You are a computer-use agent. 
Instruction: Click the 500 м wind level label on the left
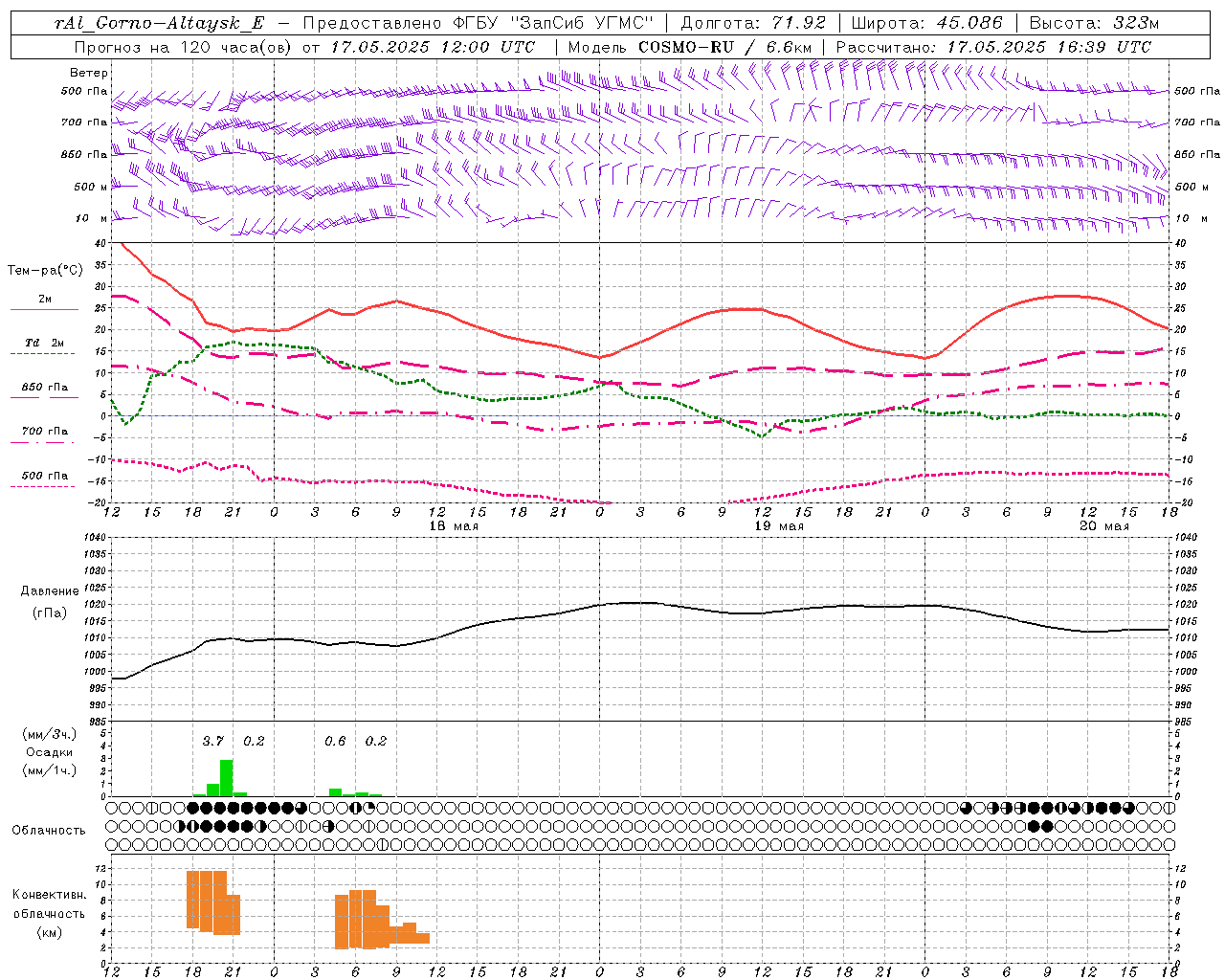91,187
